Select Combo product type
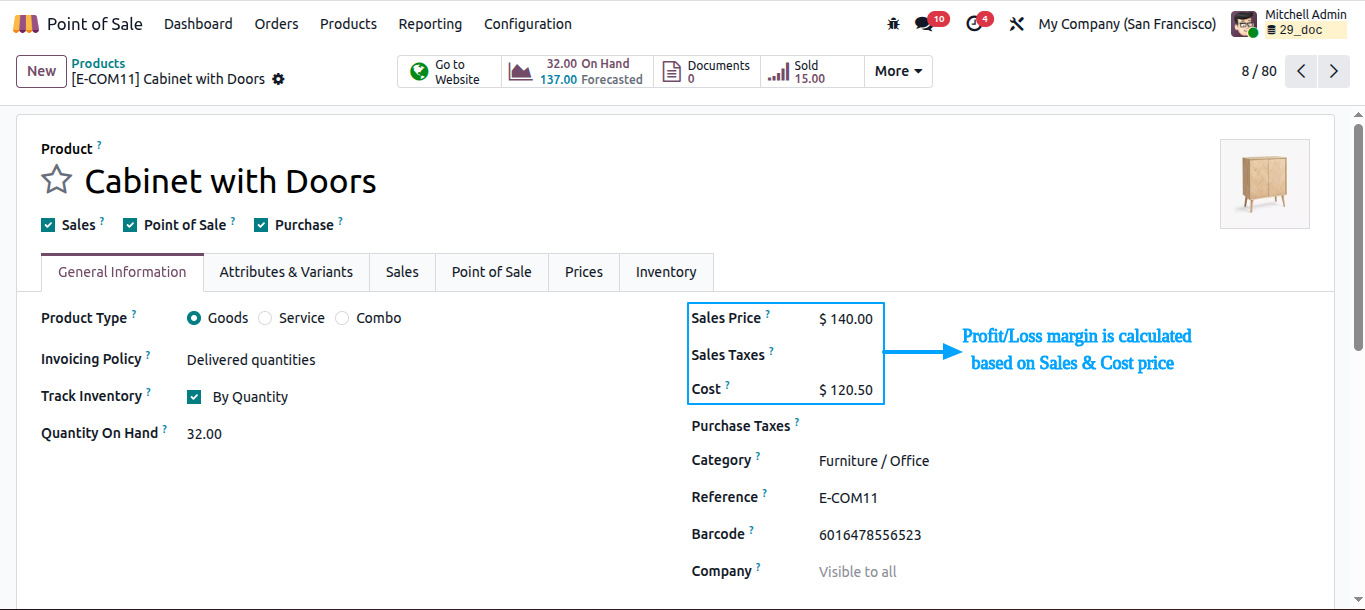The image size is (1365, 610). 342,318
